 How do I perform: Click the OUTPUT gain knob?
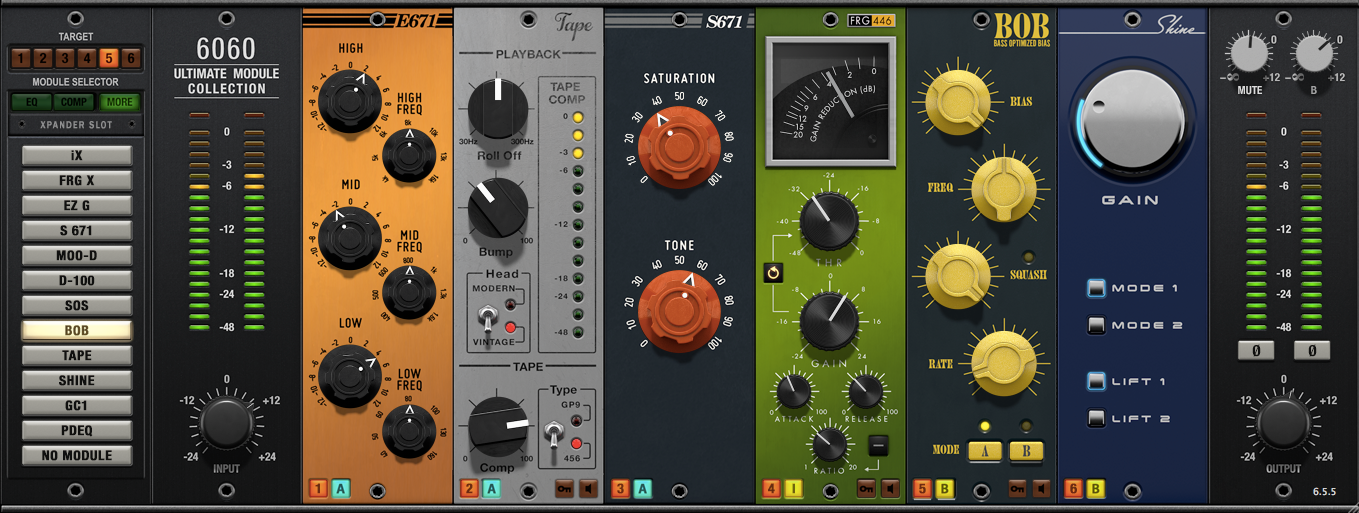pos(1284,423)
